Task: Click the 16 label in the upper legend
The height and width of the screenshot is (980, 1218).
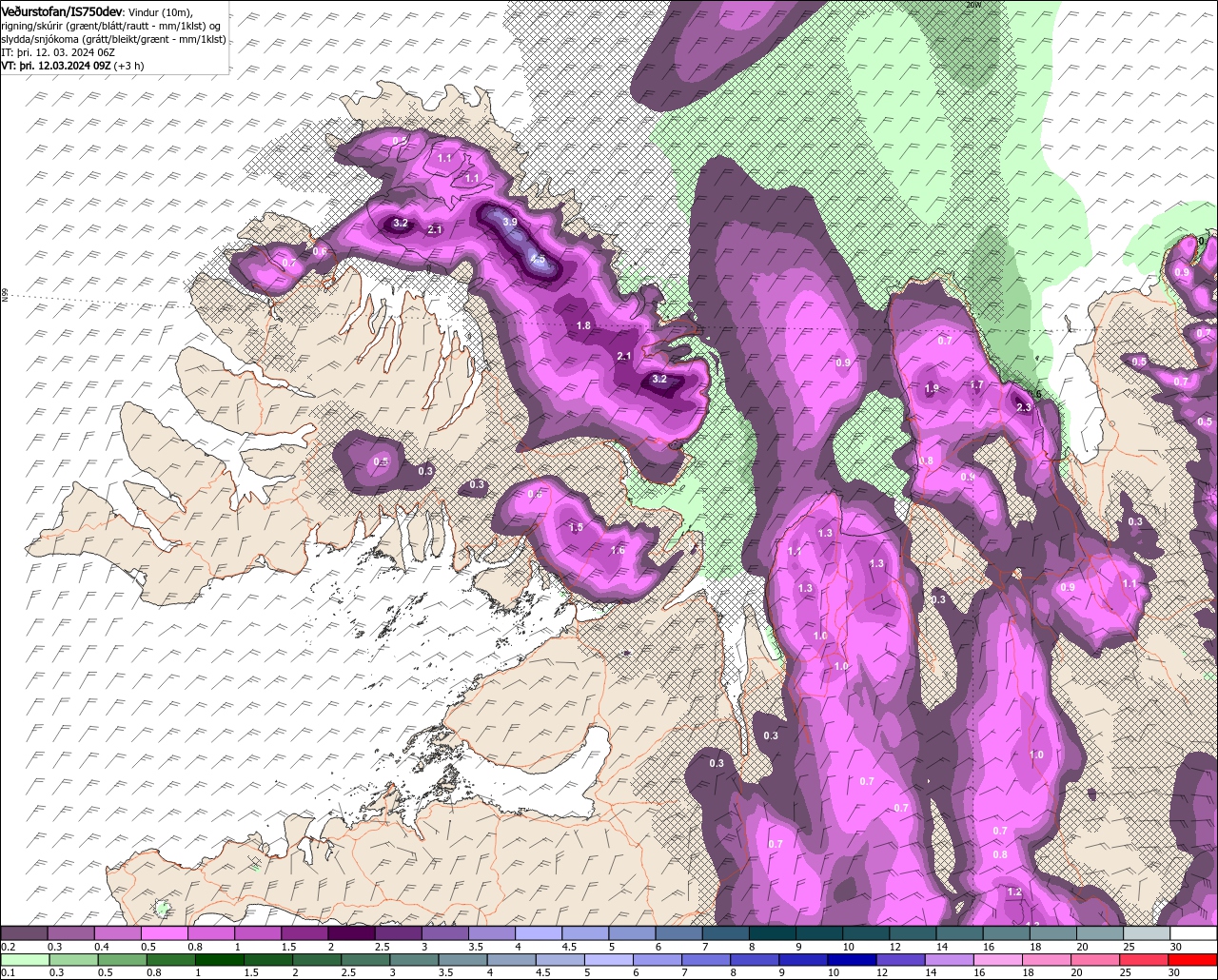Action: [988, 947]
